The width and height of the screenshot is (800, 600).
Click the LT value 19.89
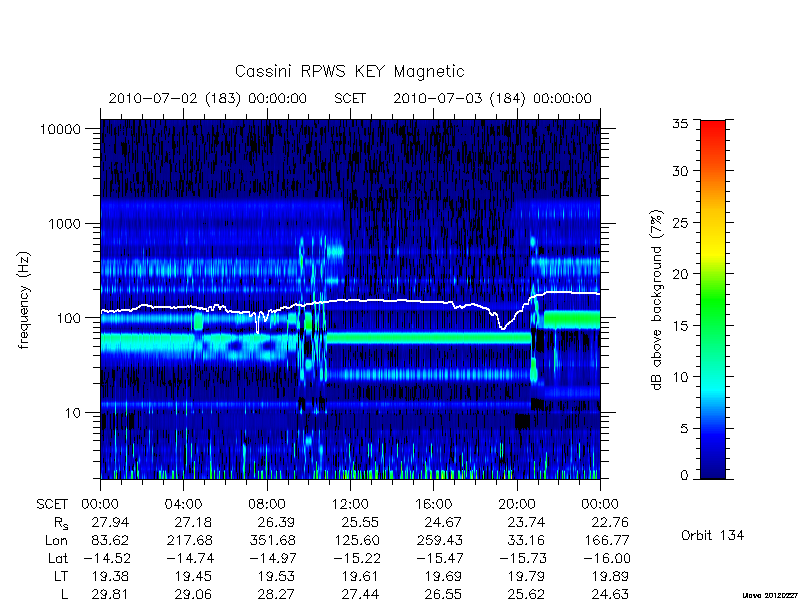point(610,576)
